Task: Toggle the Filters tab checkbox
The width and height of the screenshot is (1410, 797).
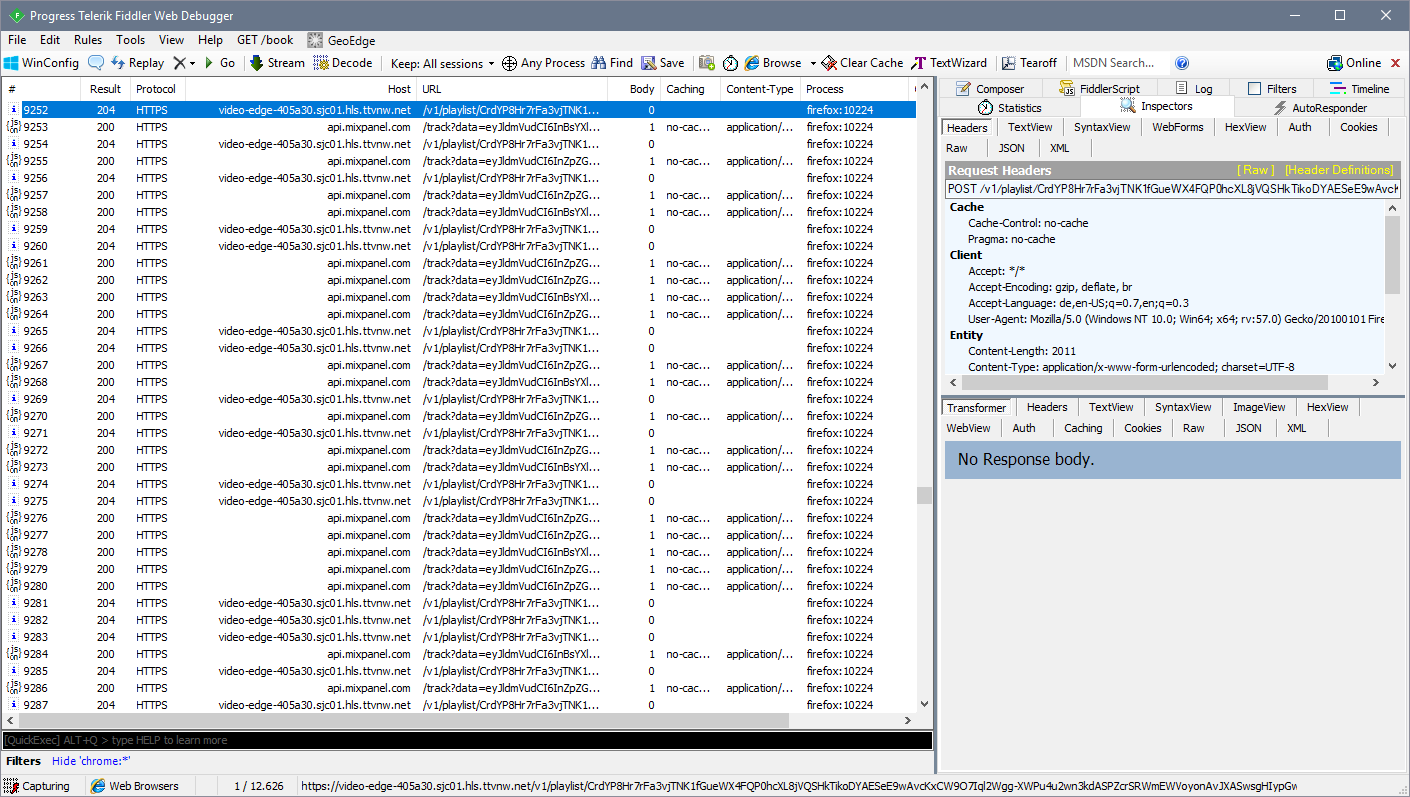Action: click(x=1254, y=89)
